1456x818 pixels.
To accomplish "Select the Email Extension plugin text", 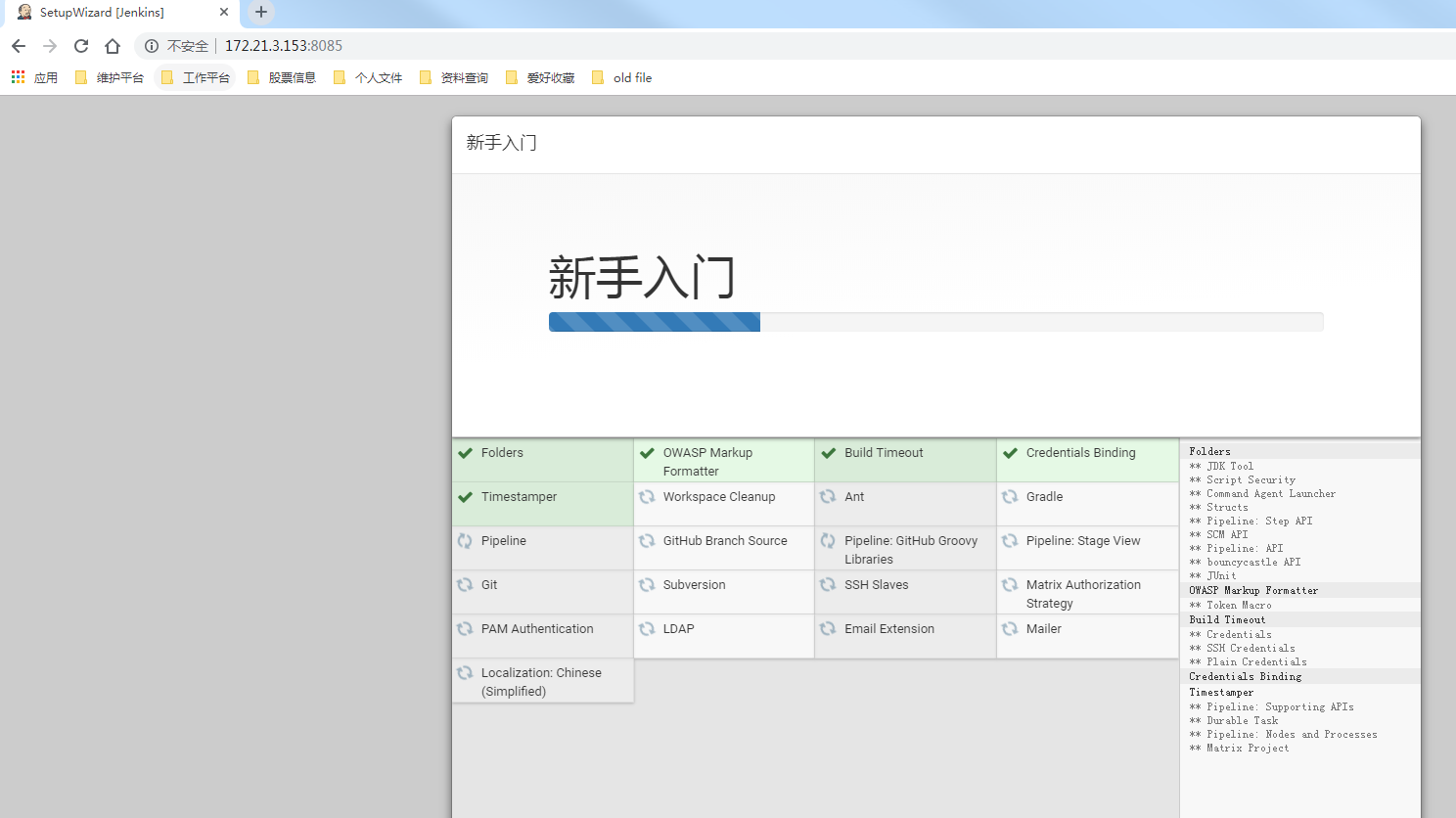I will point(889,629).
